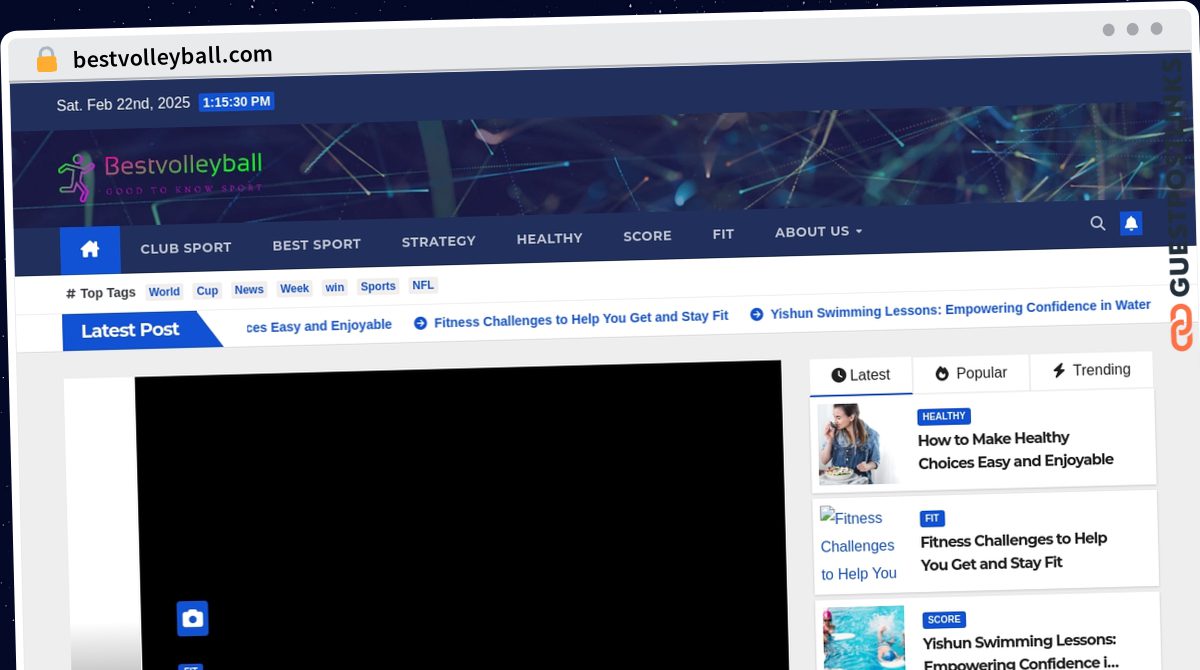Select the win top tag
Viewport: 1200px width, 670px height.
coord(335,288)
